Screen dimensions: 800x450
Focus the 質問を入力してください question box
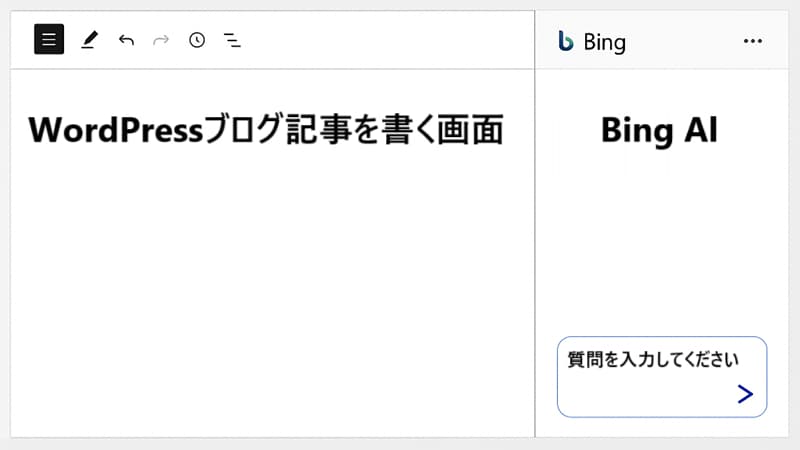(662, 377)
